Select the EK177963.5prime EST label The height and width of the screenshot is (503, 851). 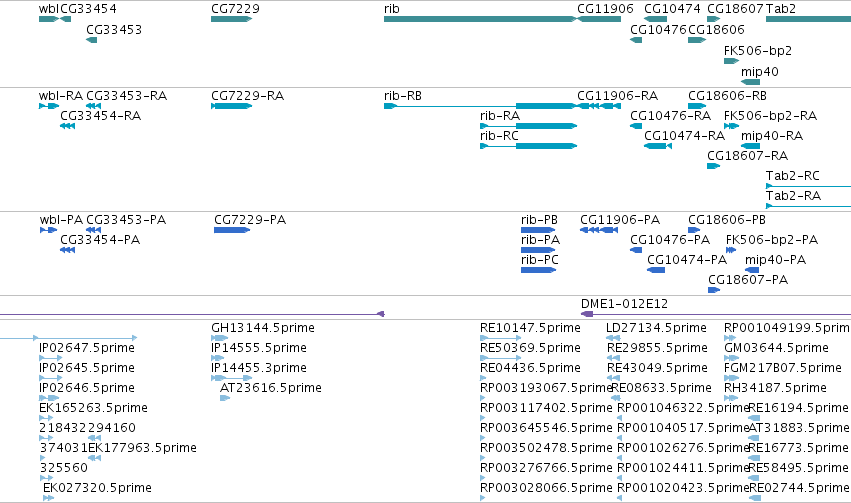pyautogui.click(x=142, y=449)
